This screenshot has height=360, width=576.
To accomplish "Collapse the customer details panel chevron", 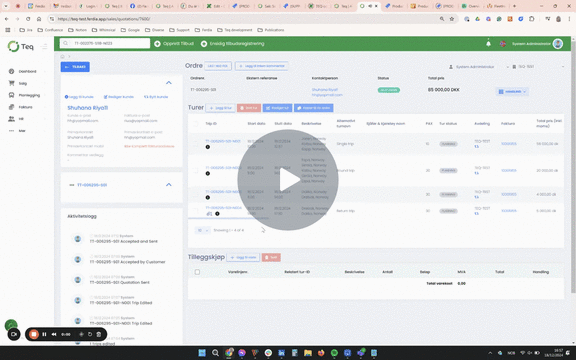I will [x=169, y=83].
